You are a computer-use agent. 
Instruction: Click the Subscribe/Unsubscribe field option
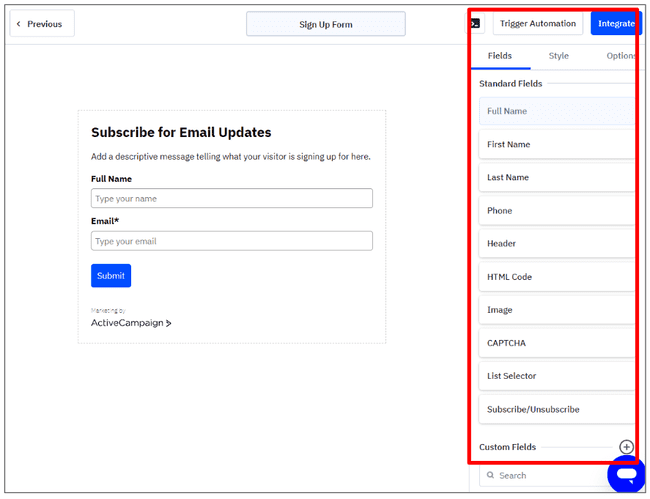[556, 409]
